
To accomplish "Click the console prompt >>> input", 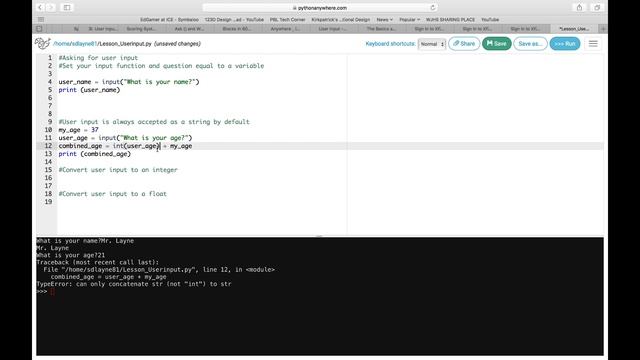I will point(52,291).
